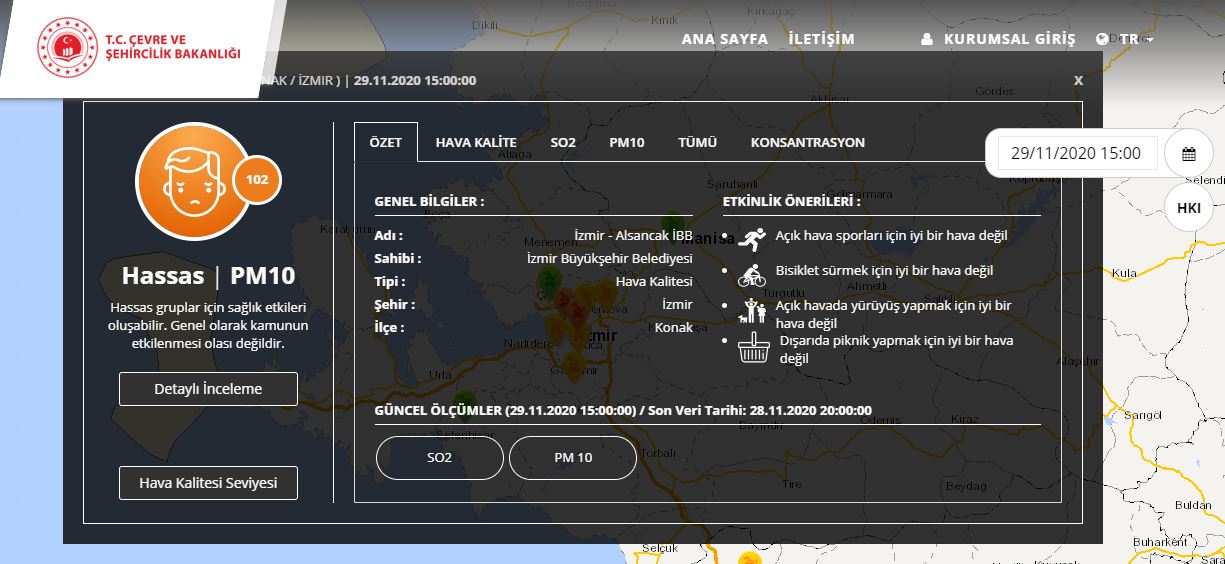Click the popup title timestamp 29.11.2020 15:00:00

pyautogui.click(x=415, y=80)
